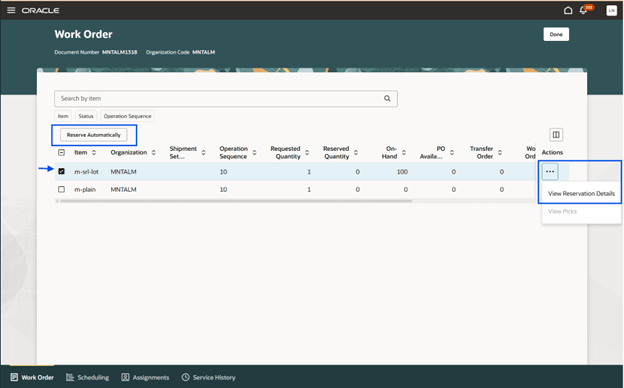Open the Item filter chip
624x388 pixels.
point(63,116)
